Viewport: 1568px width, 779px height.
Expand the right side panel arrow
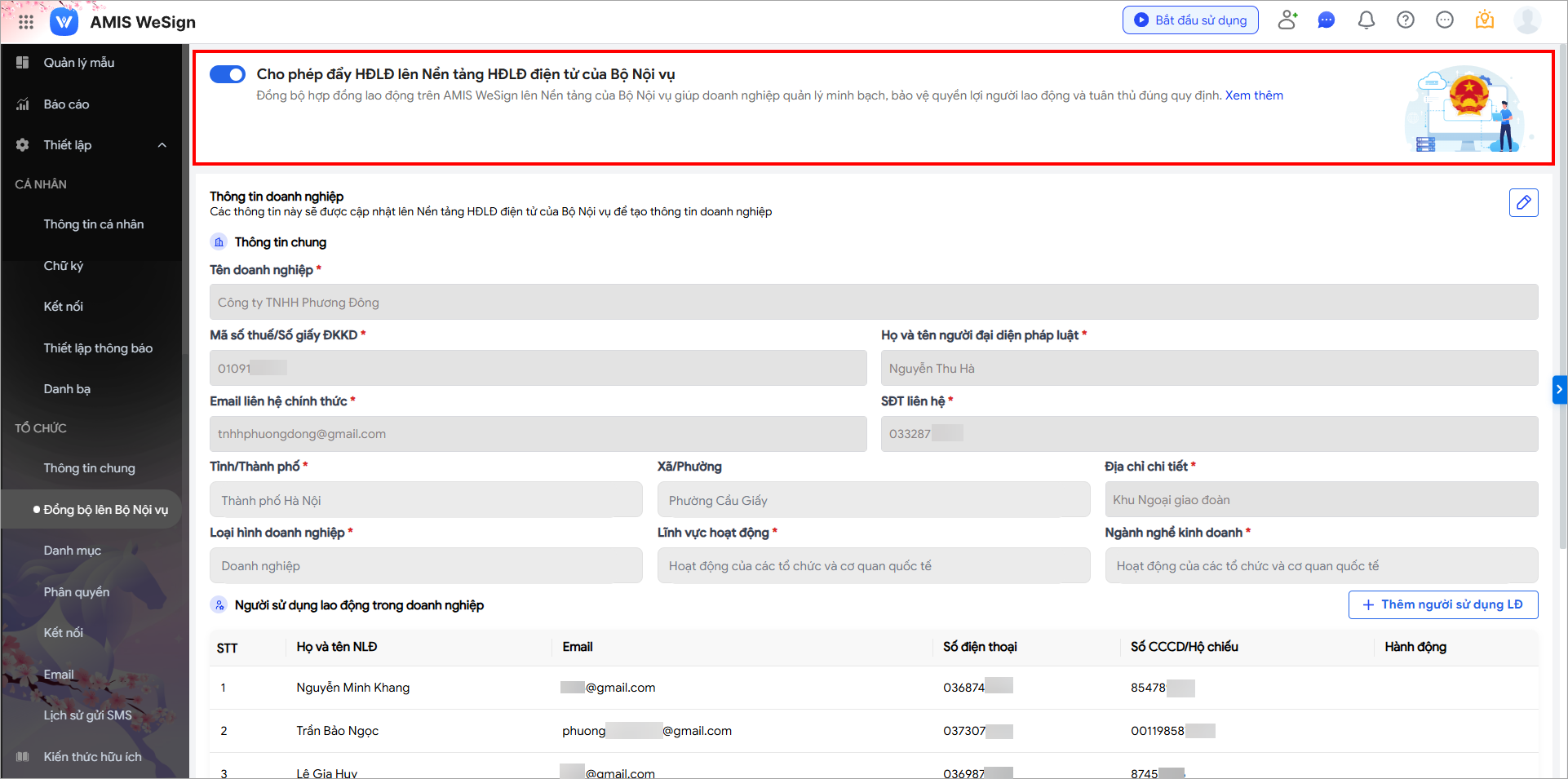click(x=1559, y=390)
